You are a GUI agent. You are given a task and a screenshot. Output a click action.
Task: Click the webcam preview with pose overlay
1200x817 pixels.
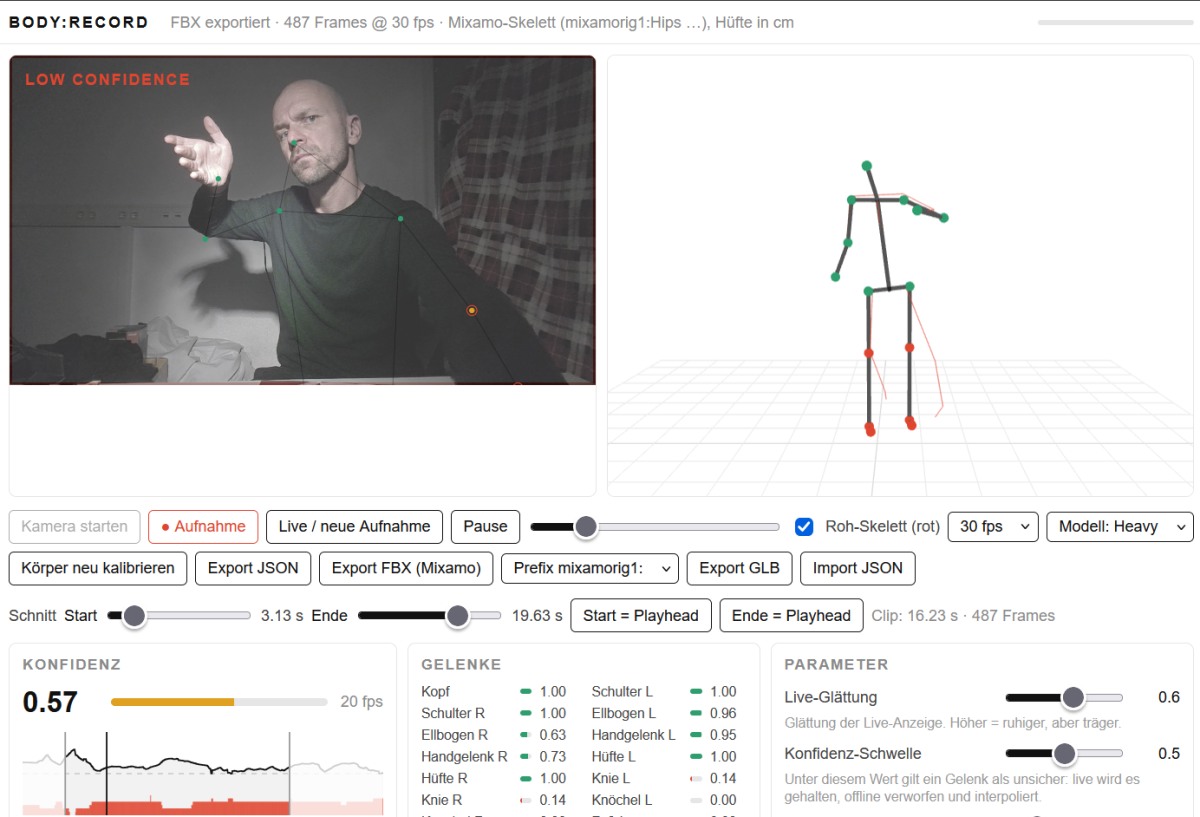302,220
